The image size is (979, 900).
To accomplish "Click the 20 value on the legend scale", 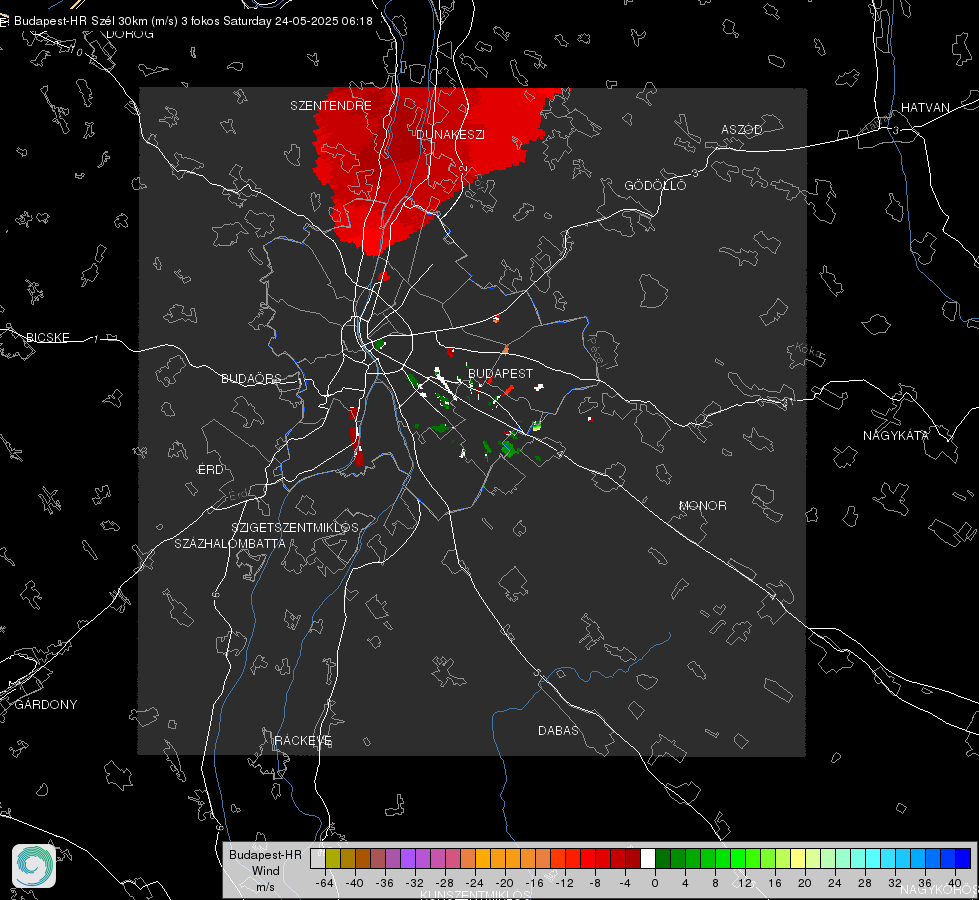I will click(x=805, y=883).
